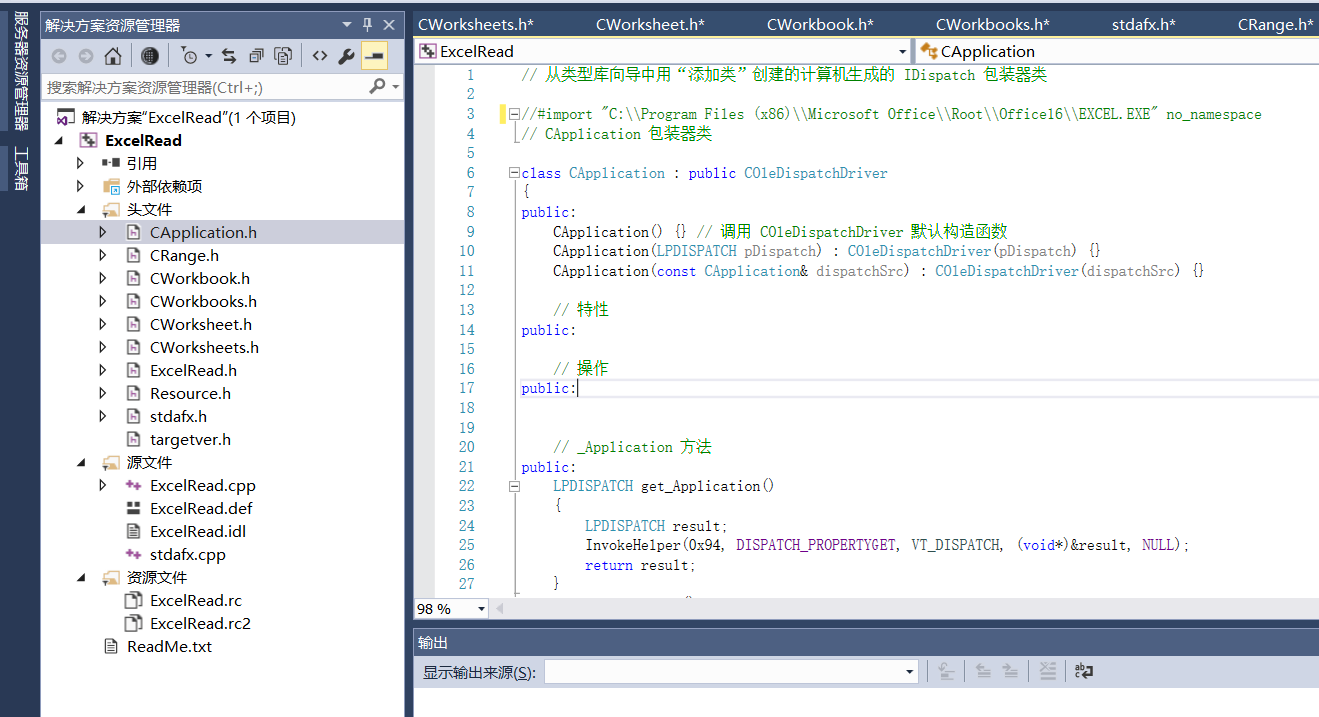Open the search options dropdown arrow
This screenshot has width=1319, height=717.
pyautogui.click(x=396, y=87)
